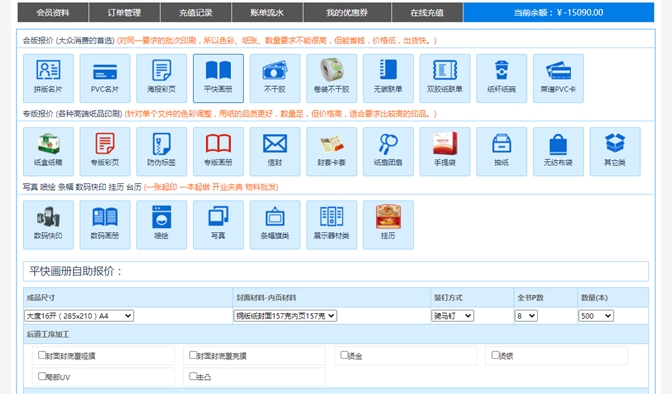This screenshot has width=672, height=394.
Task: Open the 全书P数 page count dropdown
Action: (x=526, y=316)
